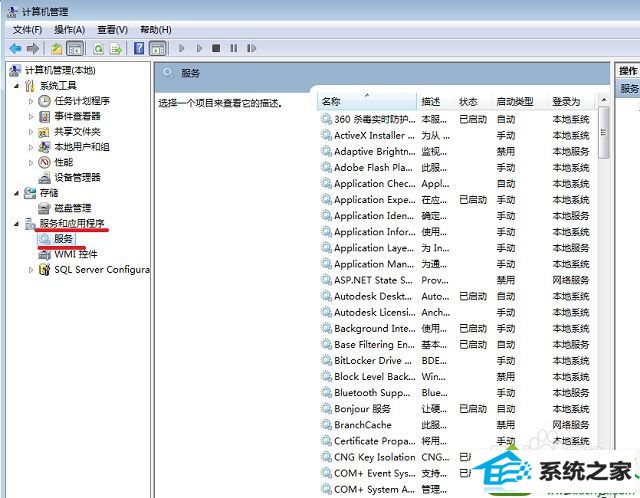Open the 帮助(H) menu
Image resolution: width=640 pixels, height=498 pixels.
[156, 30]
